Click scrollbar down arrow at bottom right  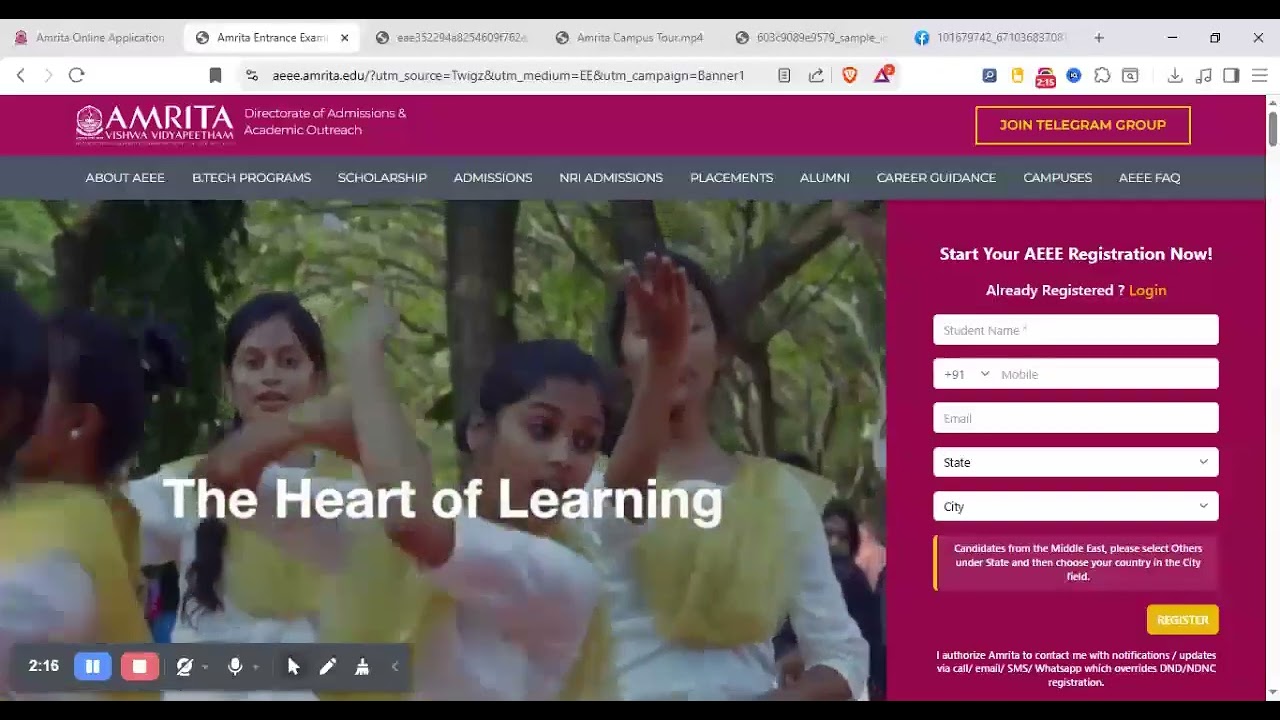pyautogui.click(x=1273, y=692)
